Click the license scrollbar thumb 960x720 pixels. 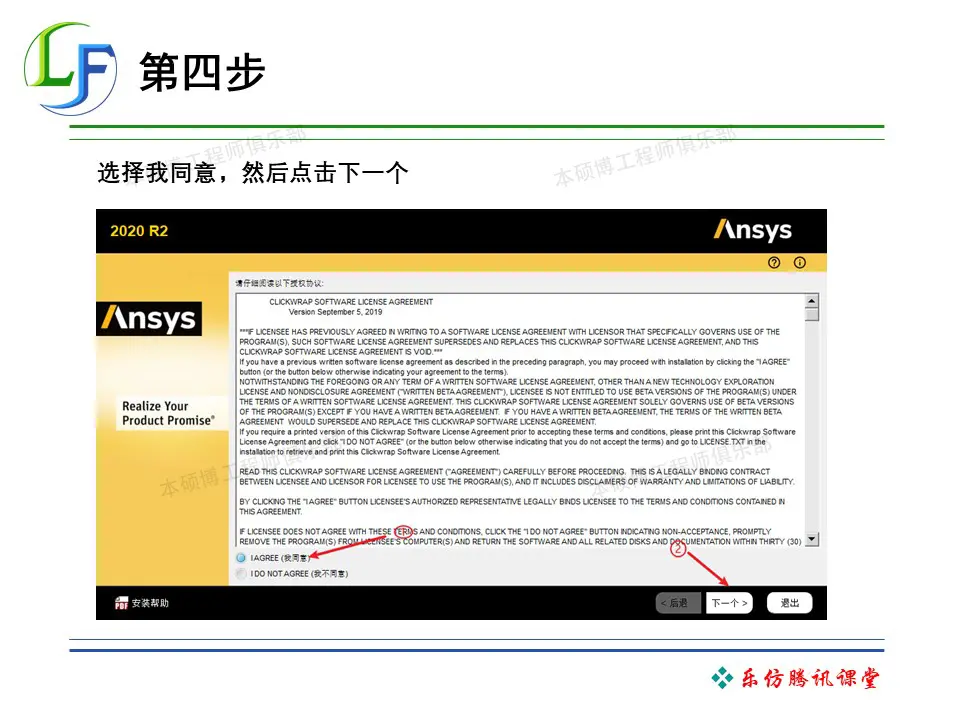(x=812, y=315)
